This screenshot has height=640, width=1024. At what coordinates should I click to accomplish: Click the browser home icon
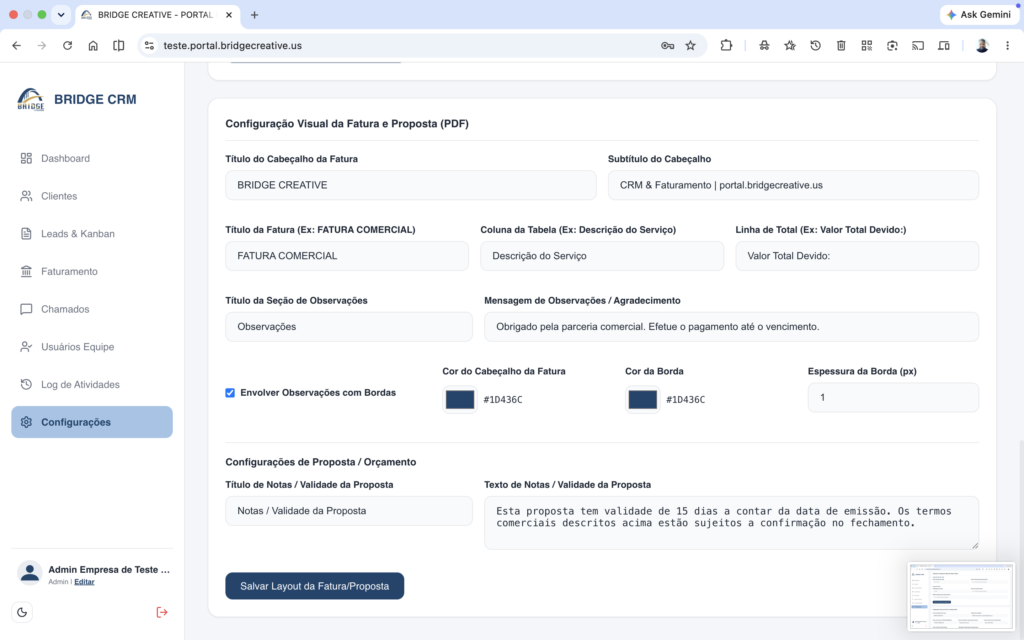[x=93, y=46]
